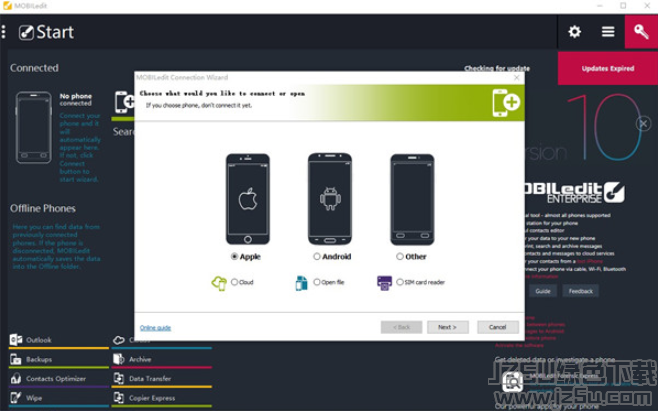This screenshot has width=658, height=411.
Task: Click the No phone connected text
Action: click(76, 99)
